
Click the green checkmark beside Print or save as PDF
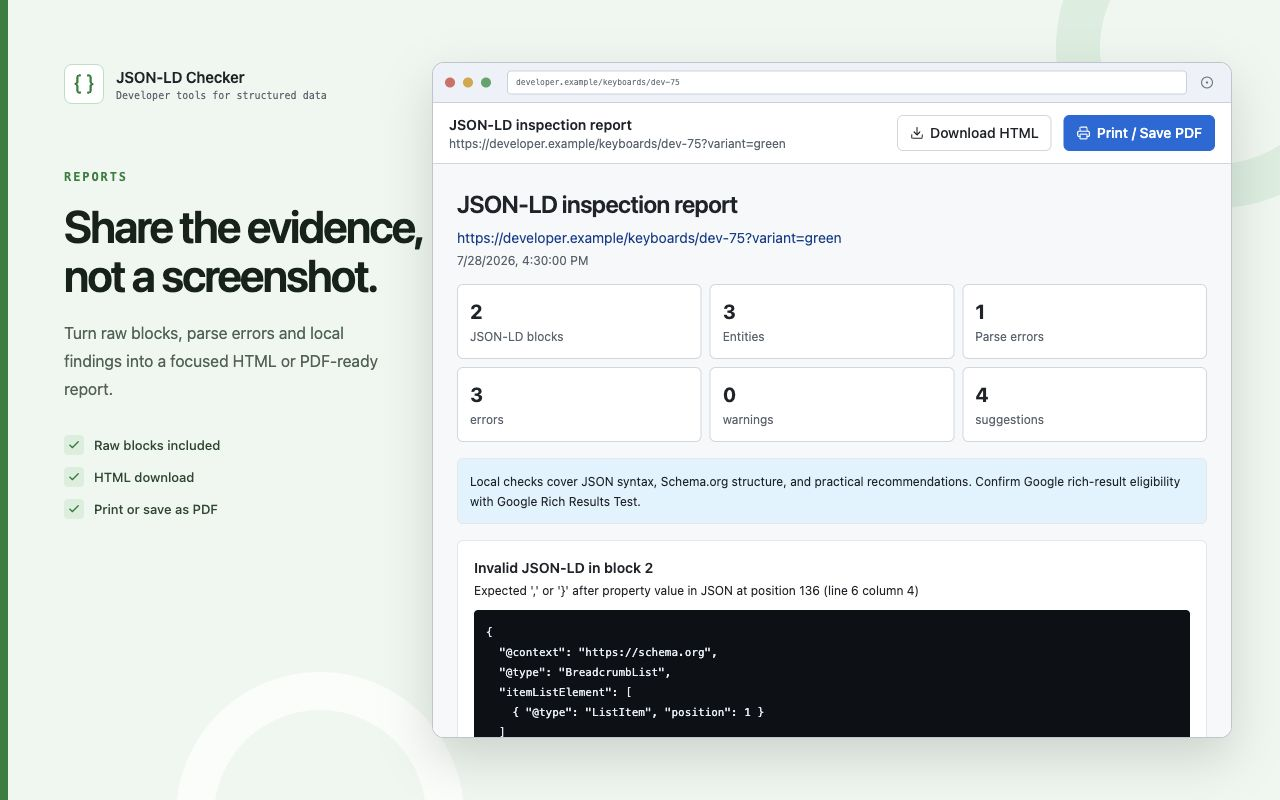point(74,509)
